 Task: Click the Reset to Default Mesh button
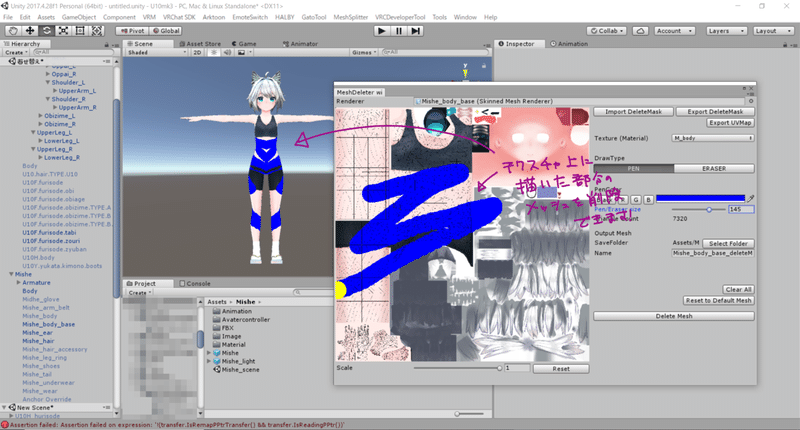pos(718,301)
